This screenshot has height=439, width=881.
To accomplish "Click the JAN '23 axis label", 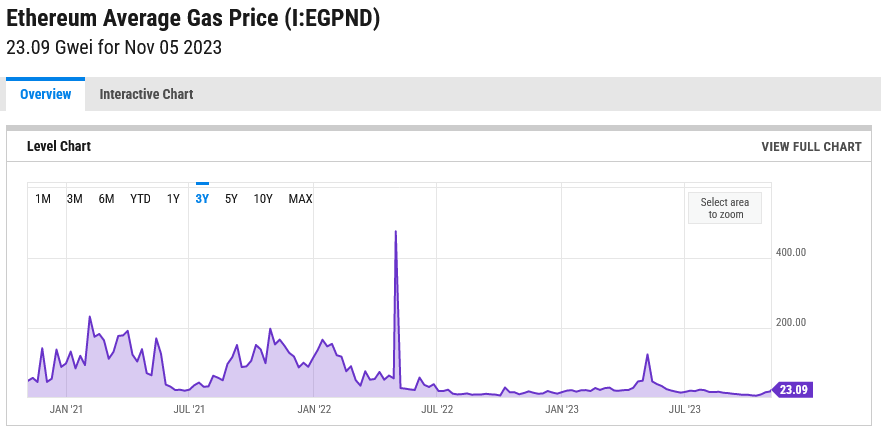I will pyautogui.click(x=561, y=409).
